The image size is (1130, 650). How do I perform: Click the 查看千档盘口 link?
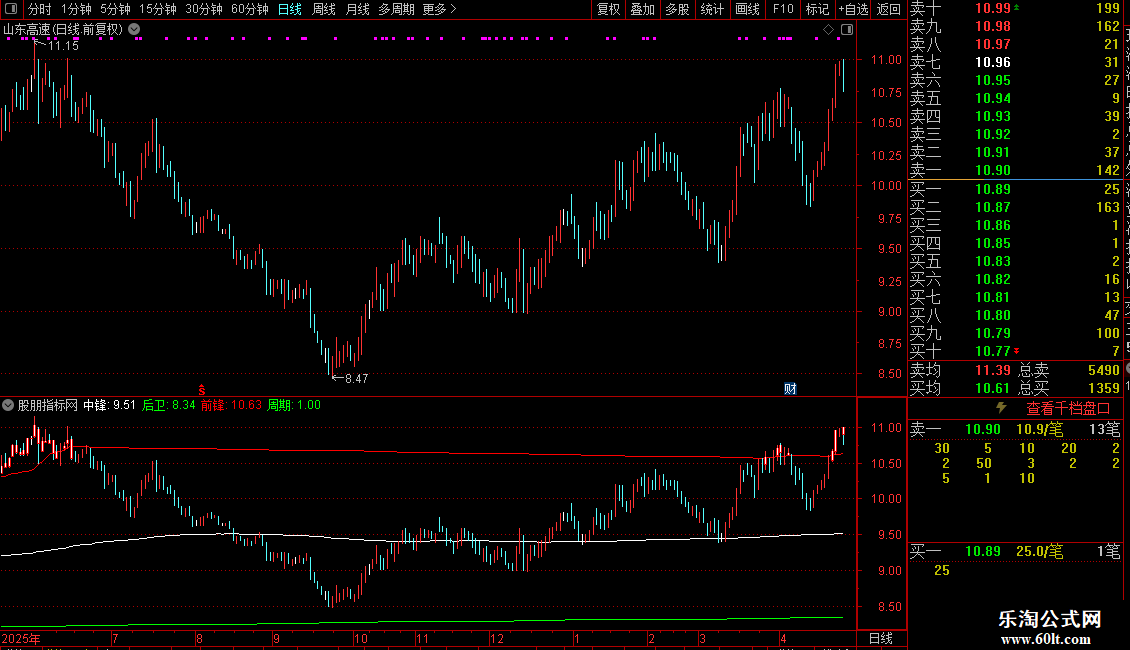1068,409
